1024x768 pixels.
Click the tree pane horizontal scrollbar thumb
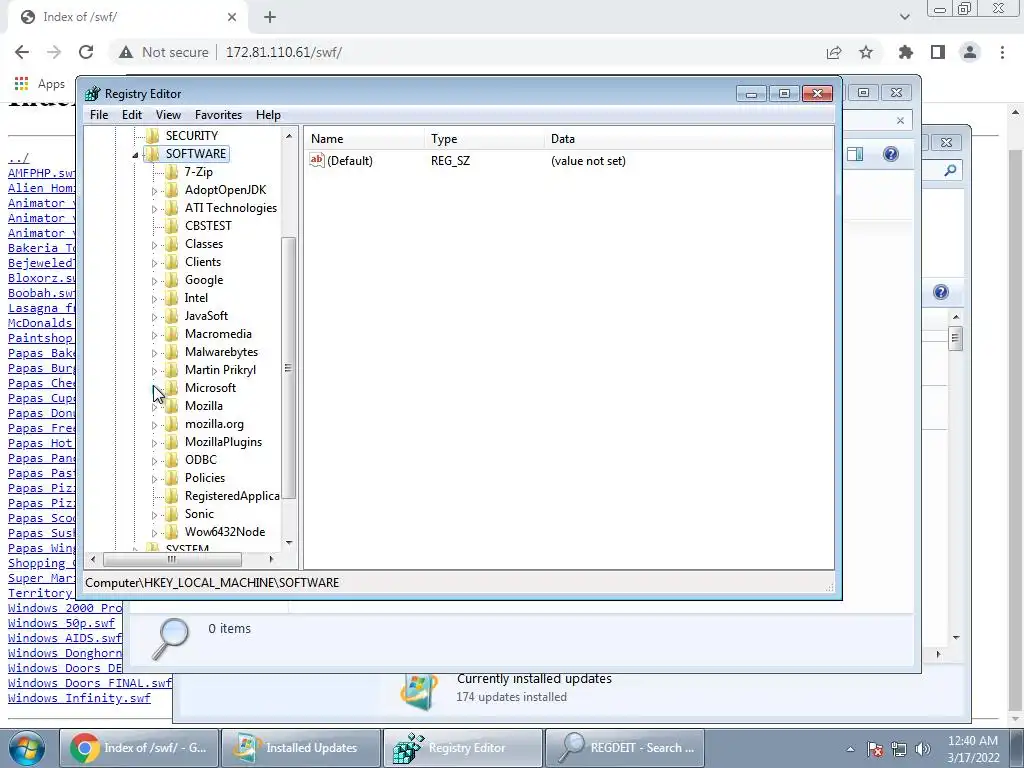(172, 559)
